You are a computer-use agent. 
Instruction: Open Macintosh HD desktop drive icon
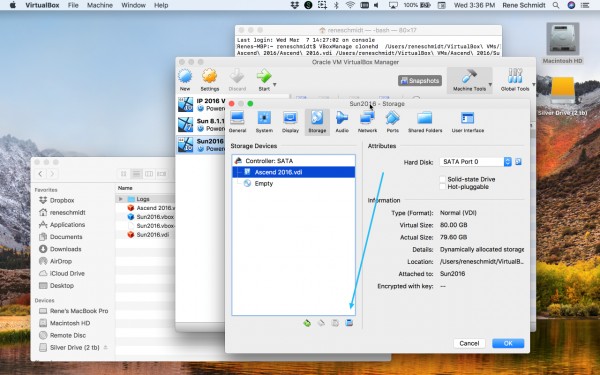[562, 43]
